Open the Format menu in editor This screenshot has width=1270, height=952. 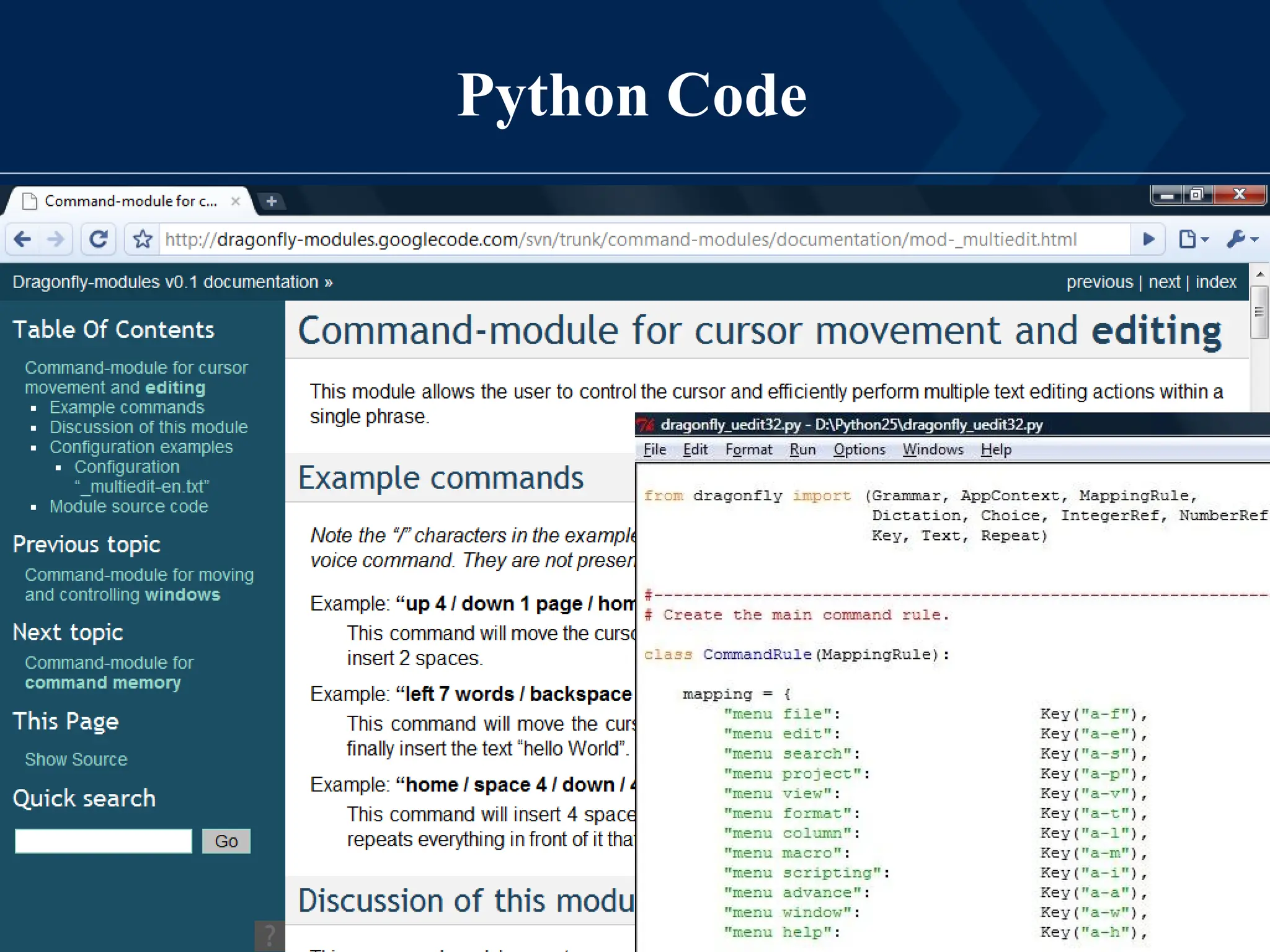[x=748, y=450]
